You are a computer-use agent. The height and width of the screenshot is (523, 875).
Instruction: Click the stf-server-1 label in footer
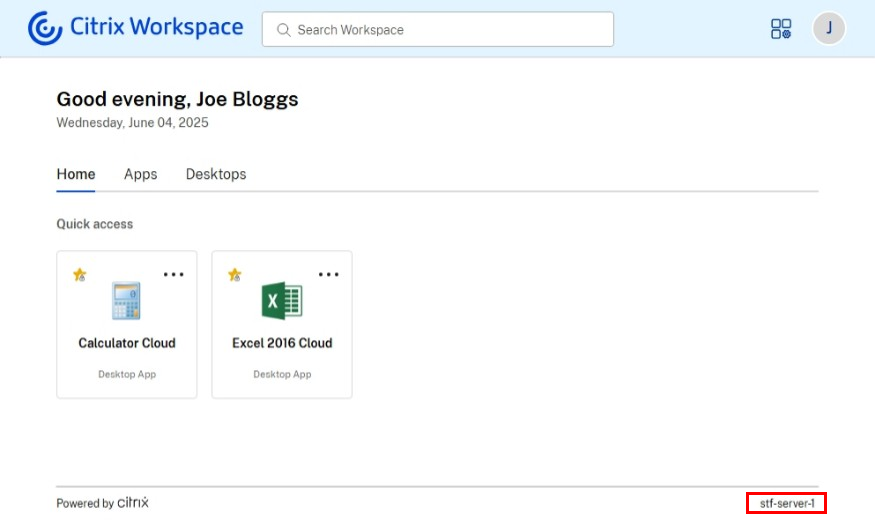point(787,503)
